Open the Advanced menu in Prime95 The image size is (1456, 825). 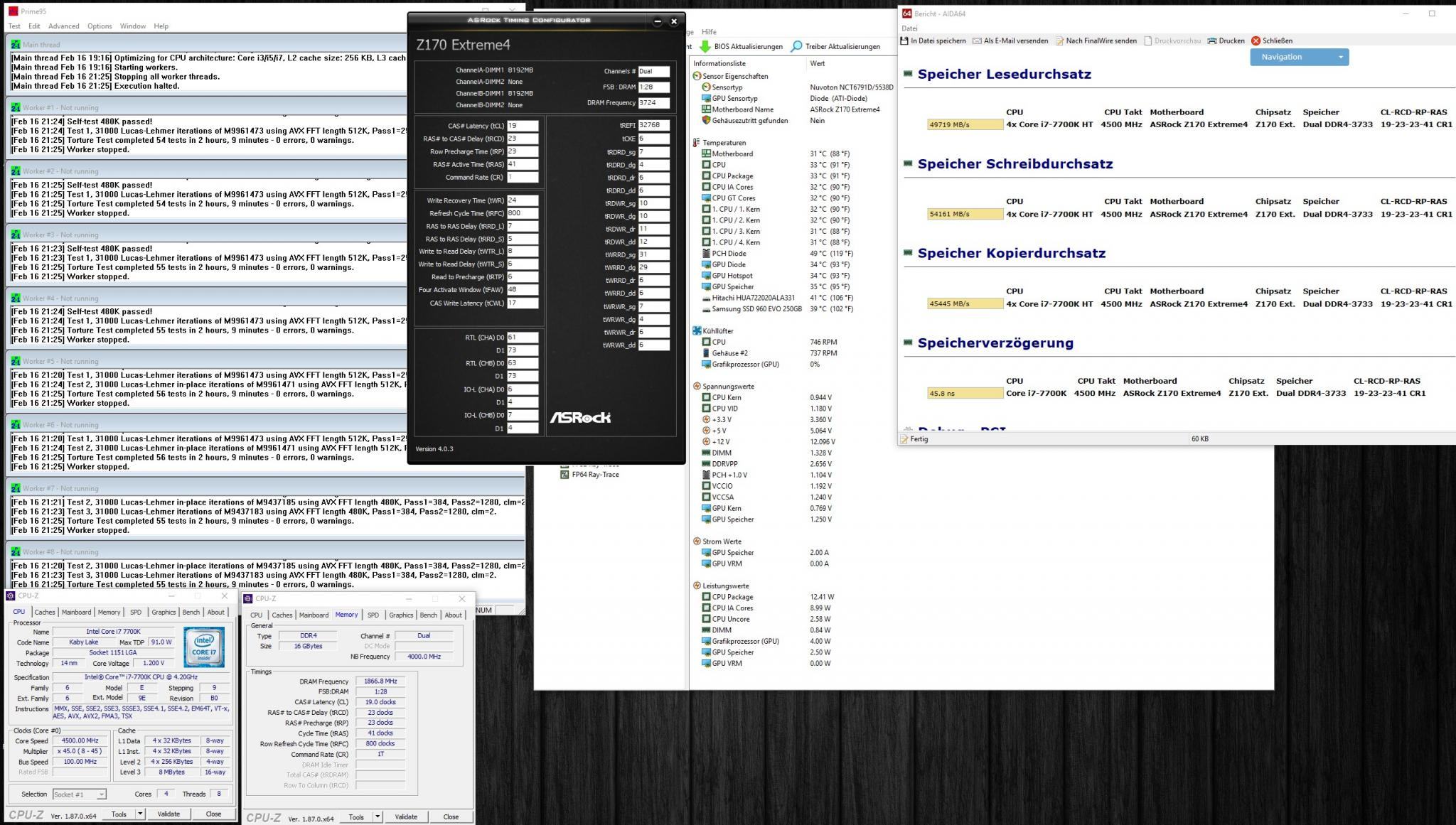64,26
